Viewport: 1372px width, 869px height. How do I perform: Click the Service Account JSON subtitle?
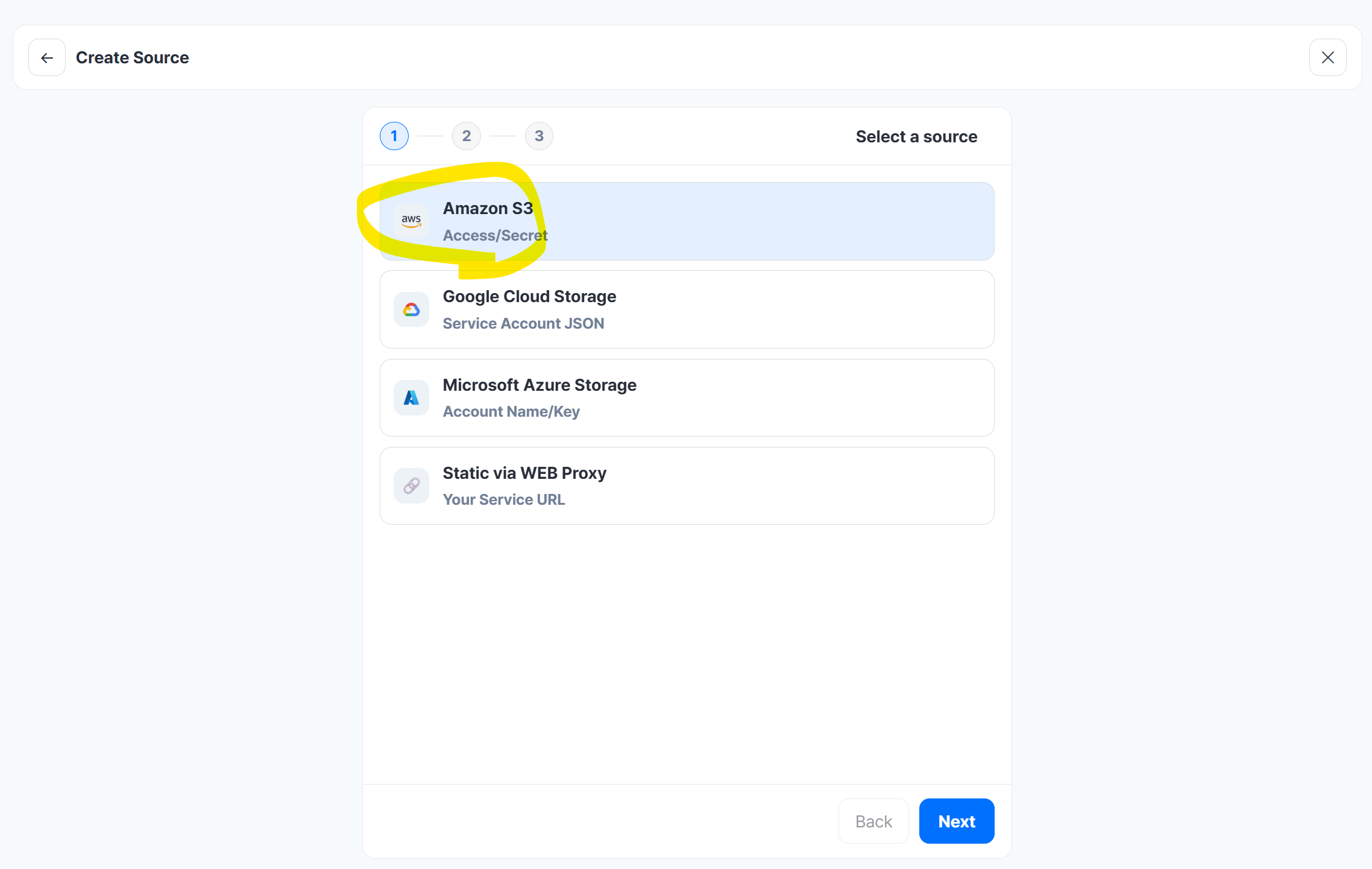click(x=523, y=323)
